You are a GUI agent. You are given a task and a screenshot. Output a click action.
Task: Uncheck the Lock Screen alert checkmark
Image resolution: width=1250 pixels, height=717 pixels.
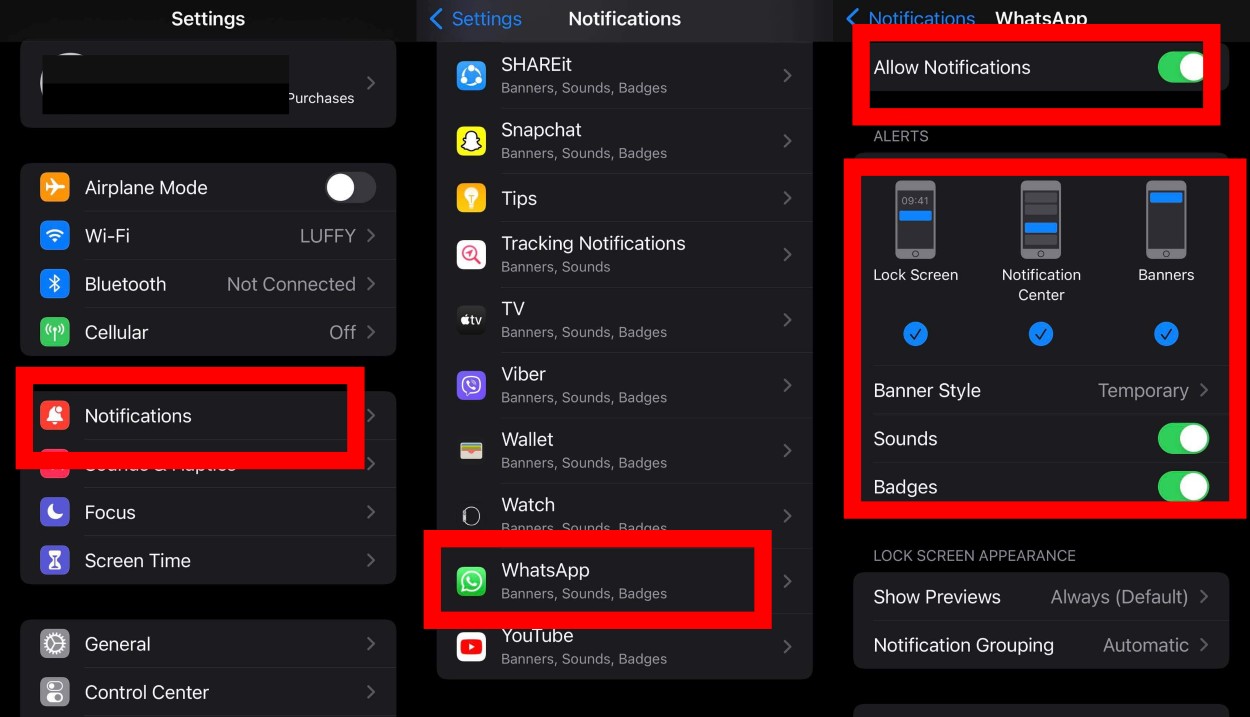(915, 334)
